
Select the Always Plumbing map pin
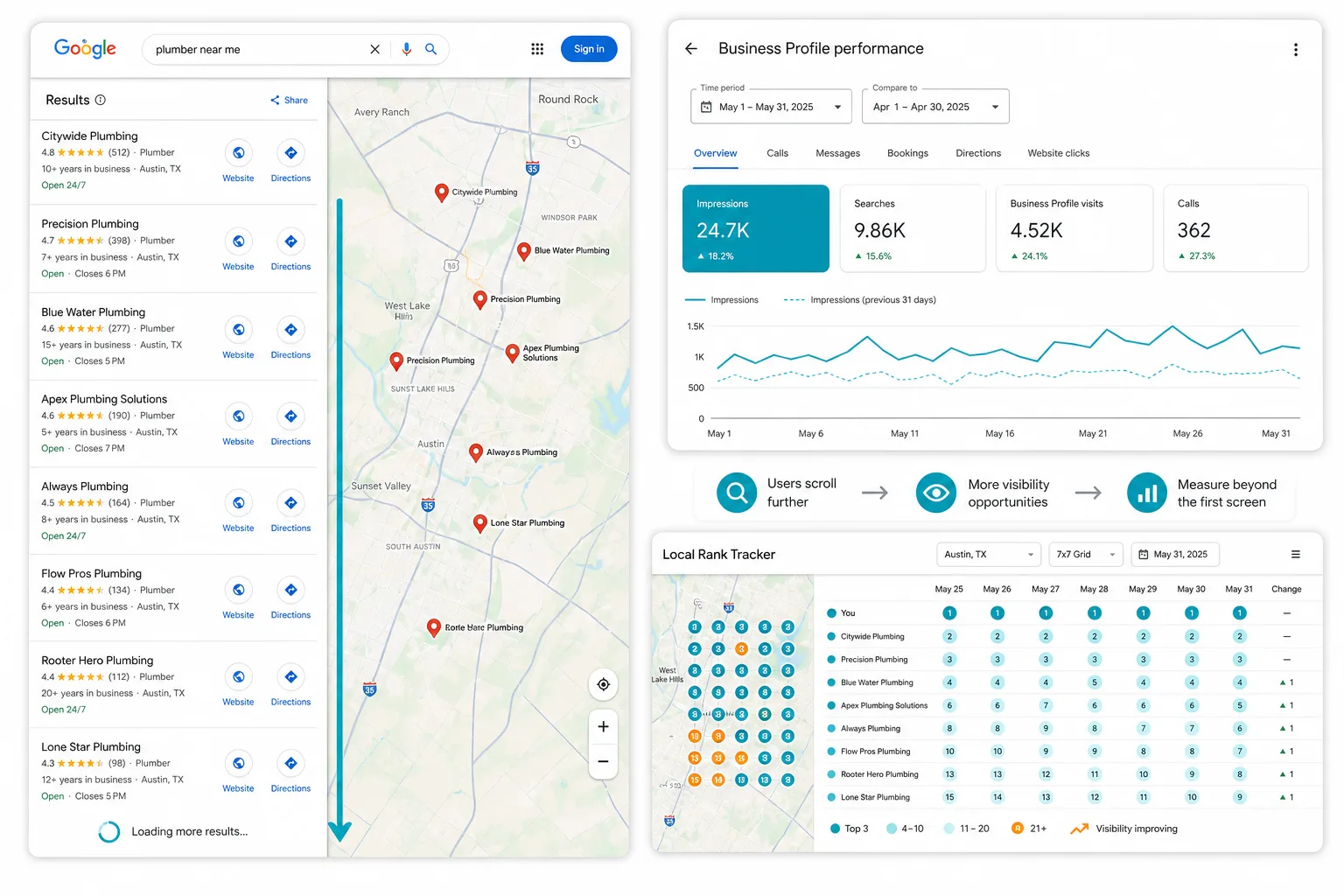476,453
